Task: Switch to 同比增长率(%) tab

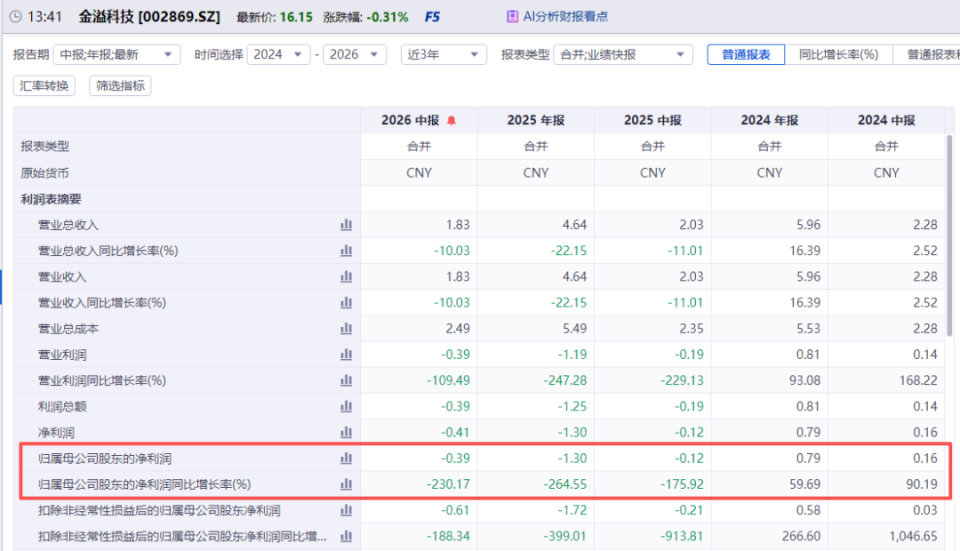Action: click(838, 54)
